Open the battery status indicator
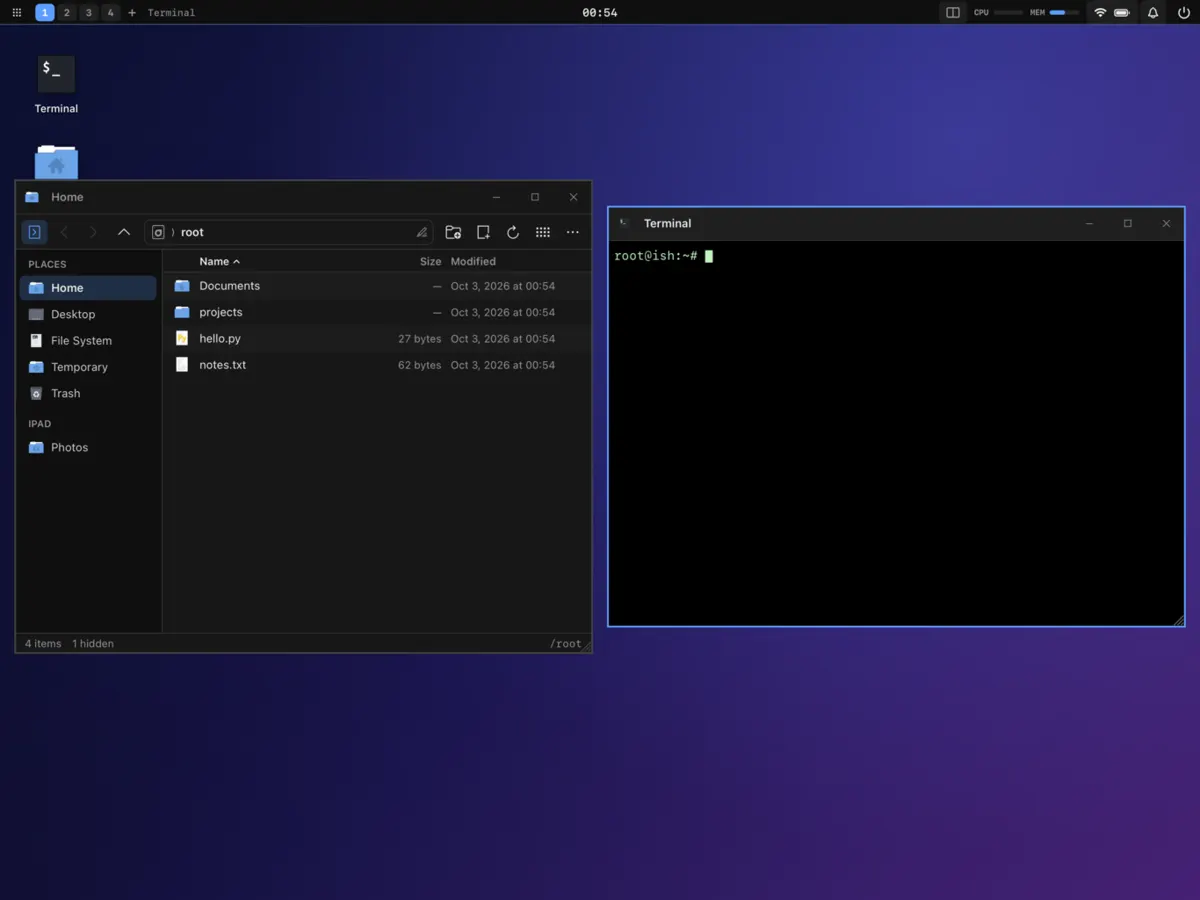The image size is (1200, 900). pos(1122,12)
